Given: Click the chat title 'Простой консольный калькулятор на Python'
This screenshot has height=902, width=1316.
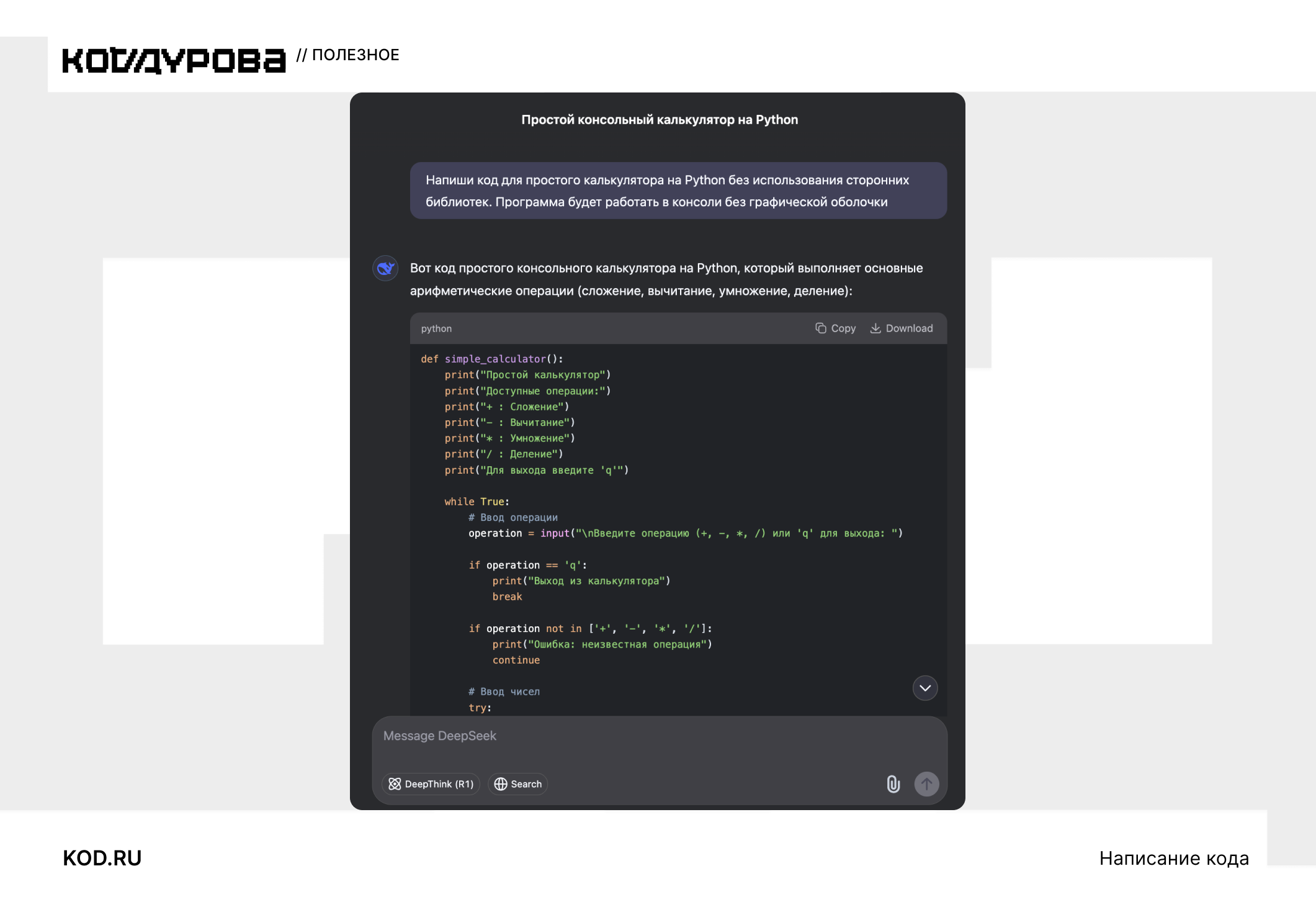Looking at the screenshot, I should [660, 120].
